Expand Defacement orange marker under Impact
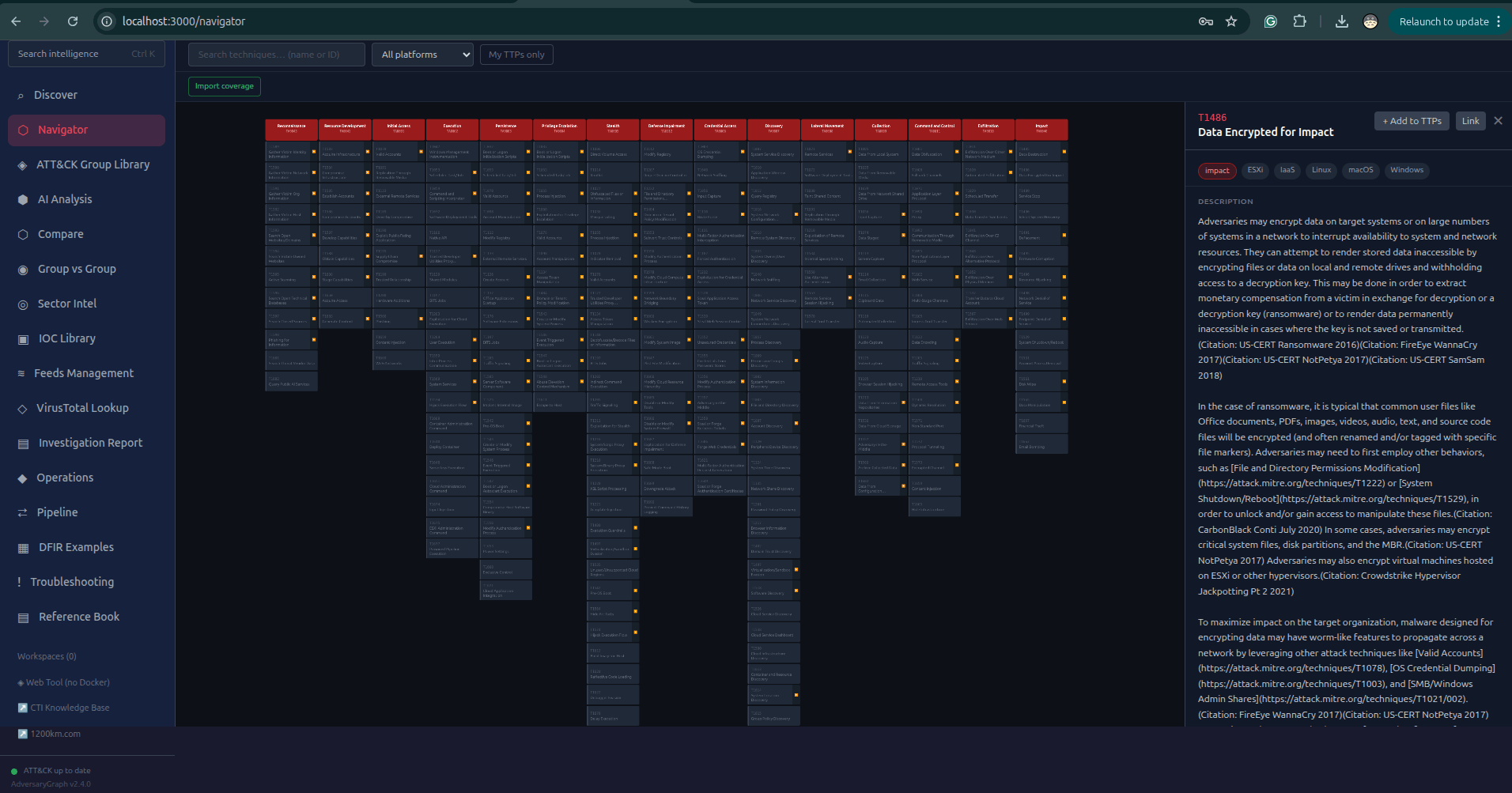 tap(1064, 235)
